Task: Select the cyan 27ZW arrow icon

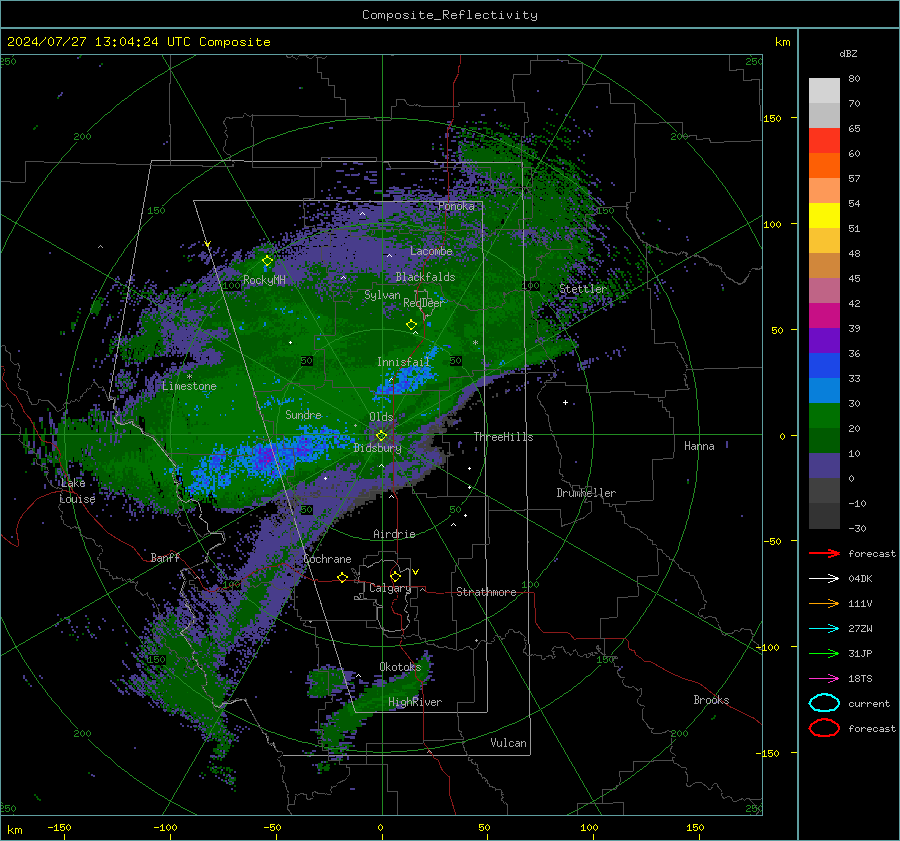Action: [x=824, y=629]
